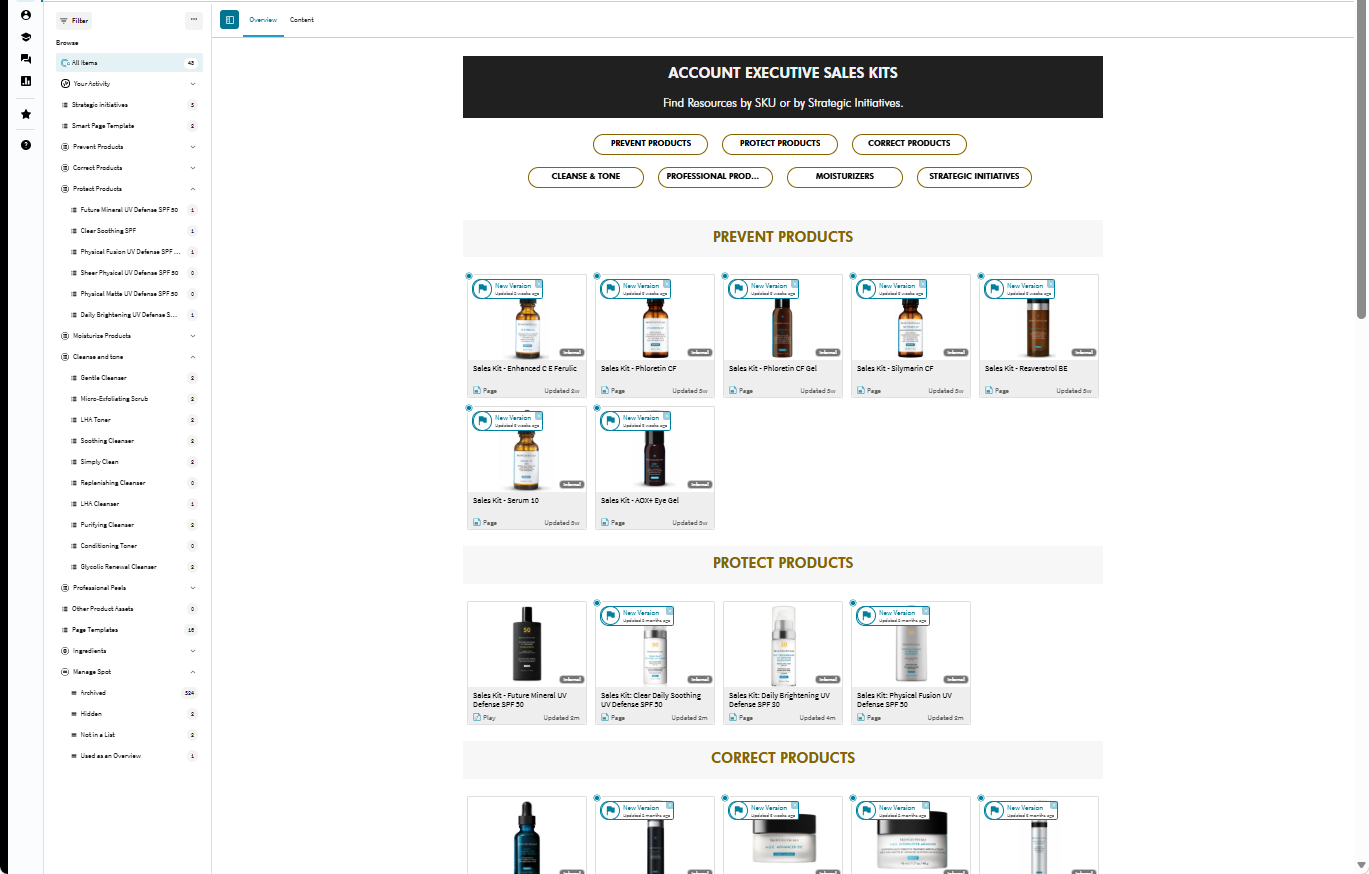Collapse the Manage Spot section
1369x874 pixels.
click(193, 672)
